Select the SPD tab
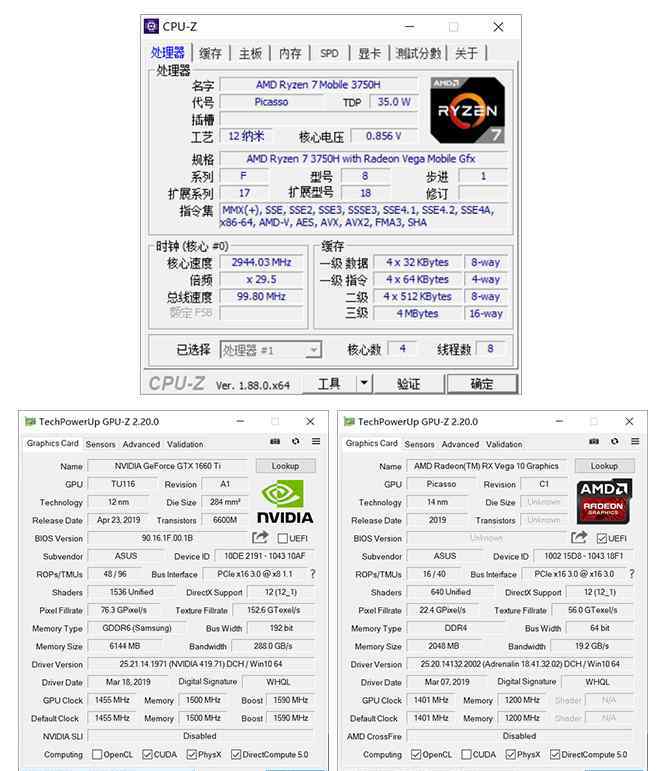 coord(329,54)
